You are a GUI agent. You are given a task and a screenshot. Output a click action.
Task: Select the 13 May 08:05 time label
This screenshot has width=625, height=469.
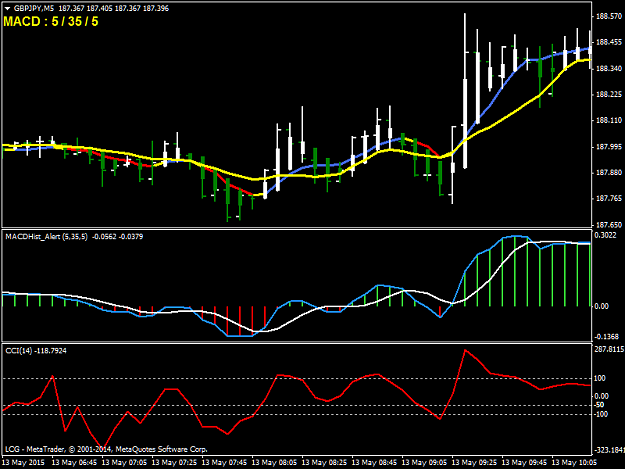[274, 463]
